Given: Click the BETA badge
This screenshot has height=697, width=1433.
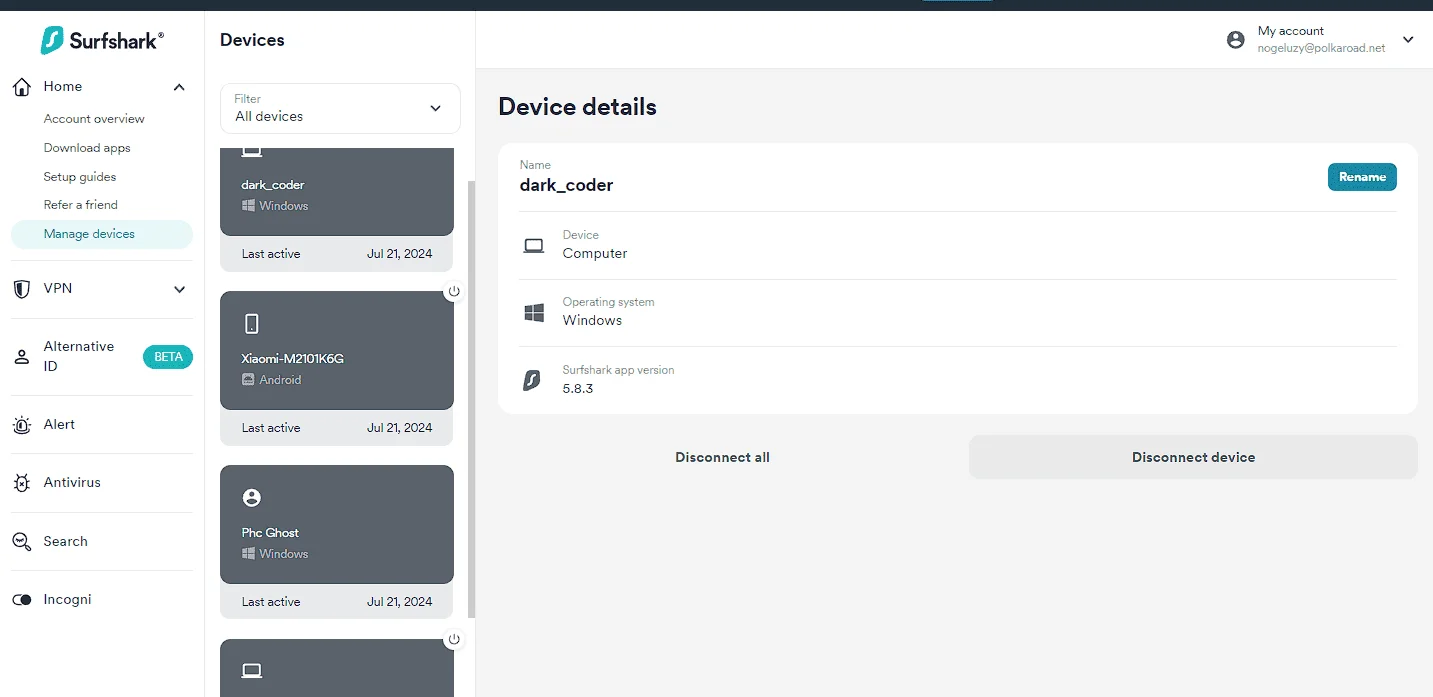Looking at the screenshot, I should point(168,357).
